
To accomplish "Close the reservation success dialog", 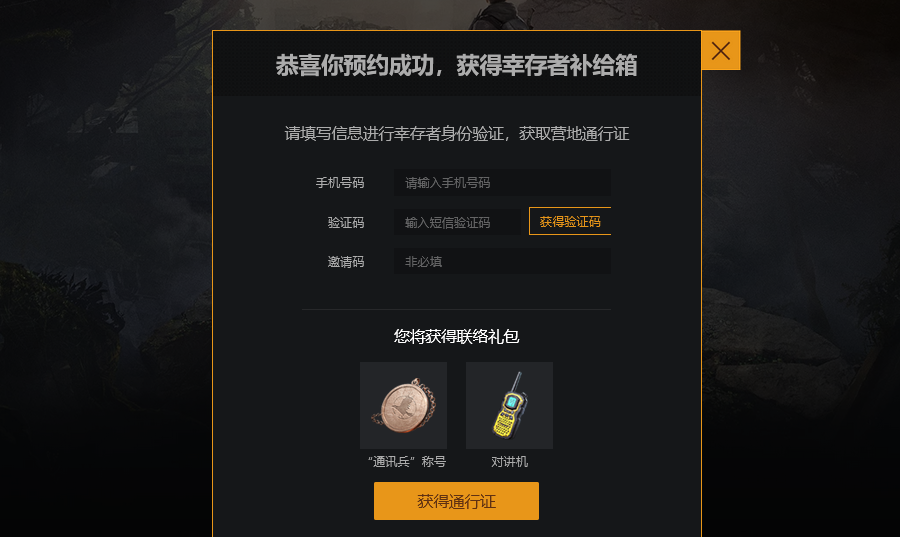I will (x=721, y=50).
